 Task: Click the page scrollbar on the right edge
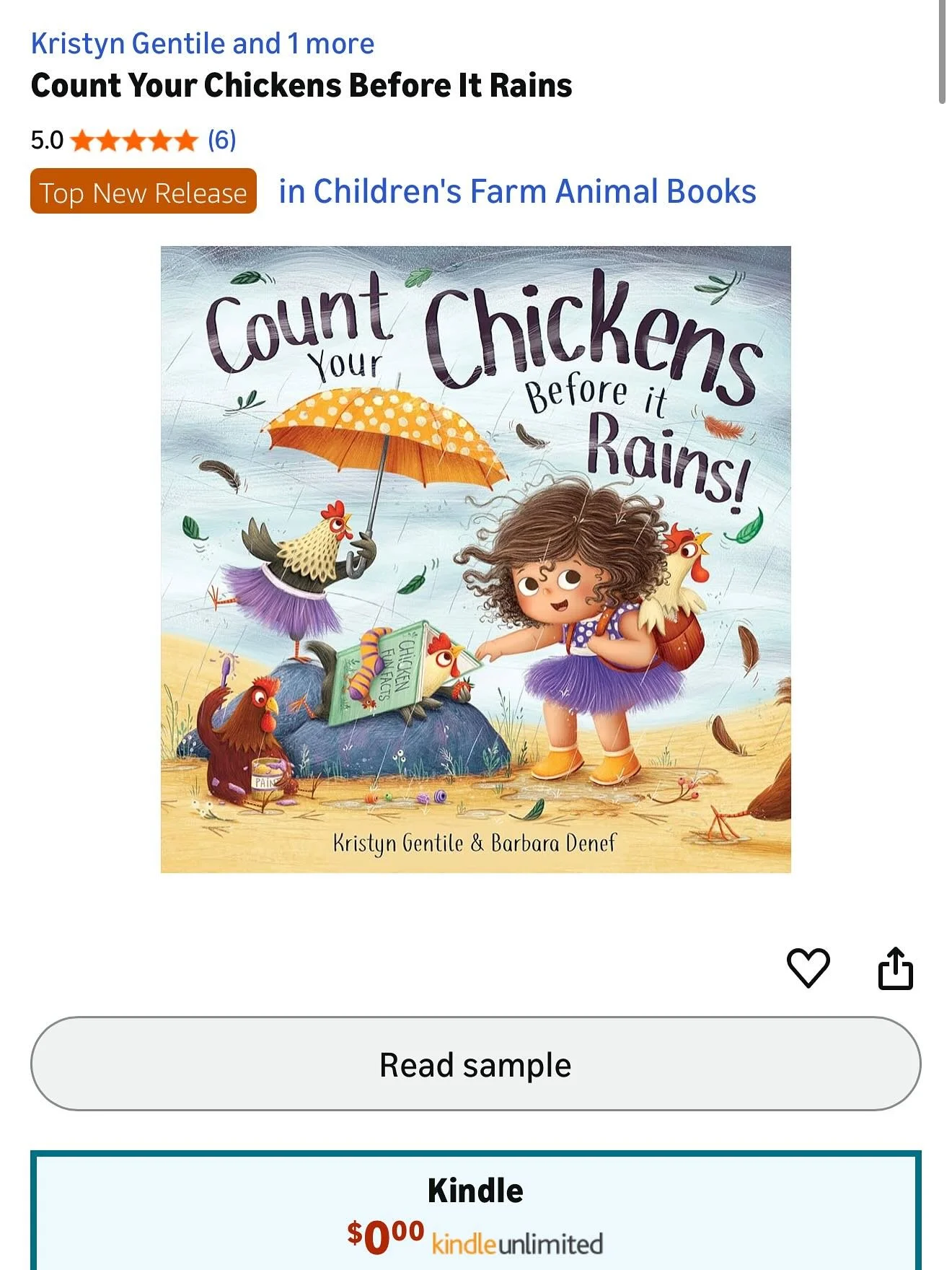click(943, 52)
